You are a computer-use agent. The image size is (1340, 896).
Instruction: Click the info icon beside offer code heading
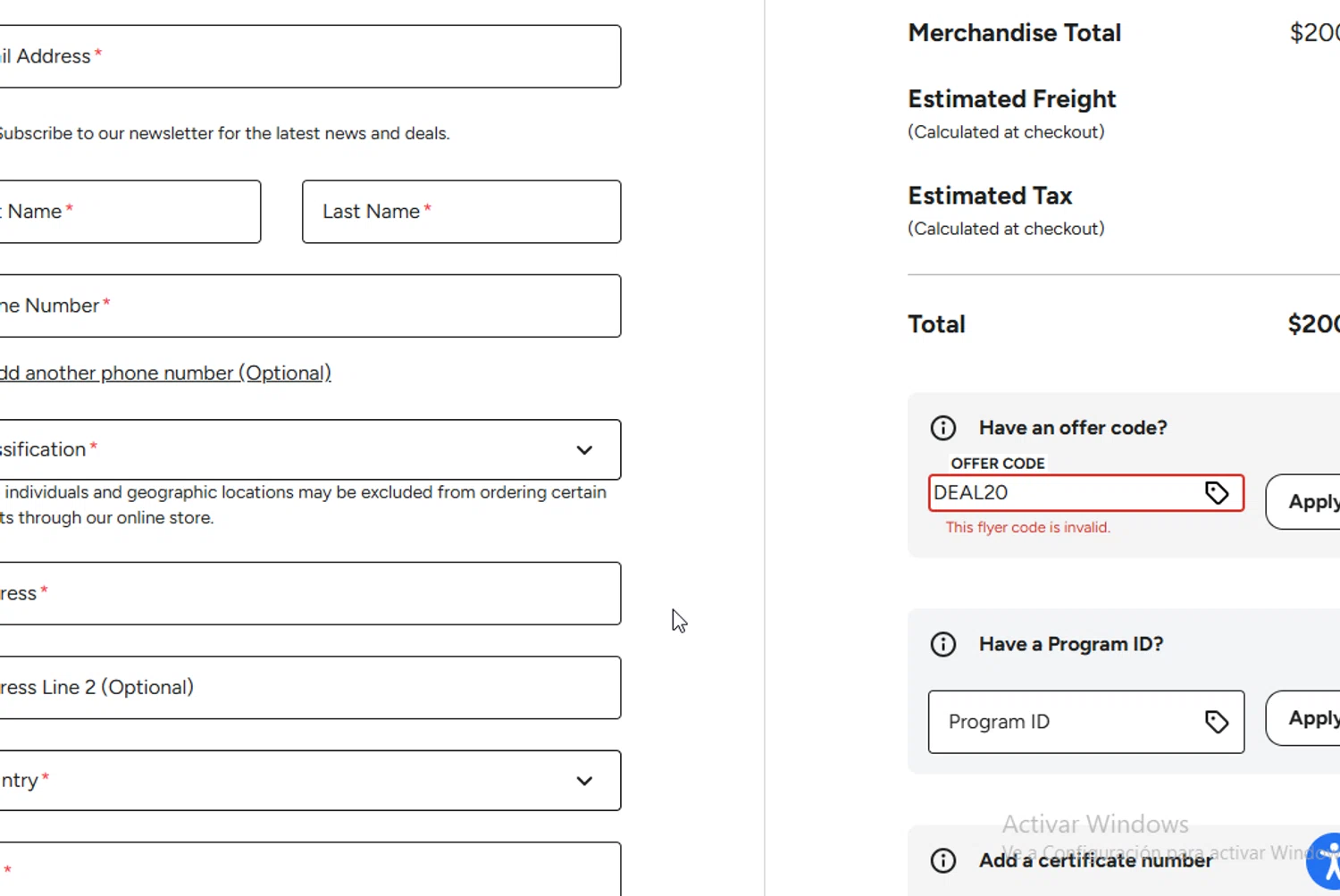[943, 428]
